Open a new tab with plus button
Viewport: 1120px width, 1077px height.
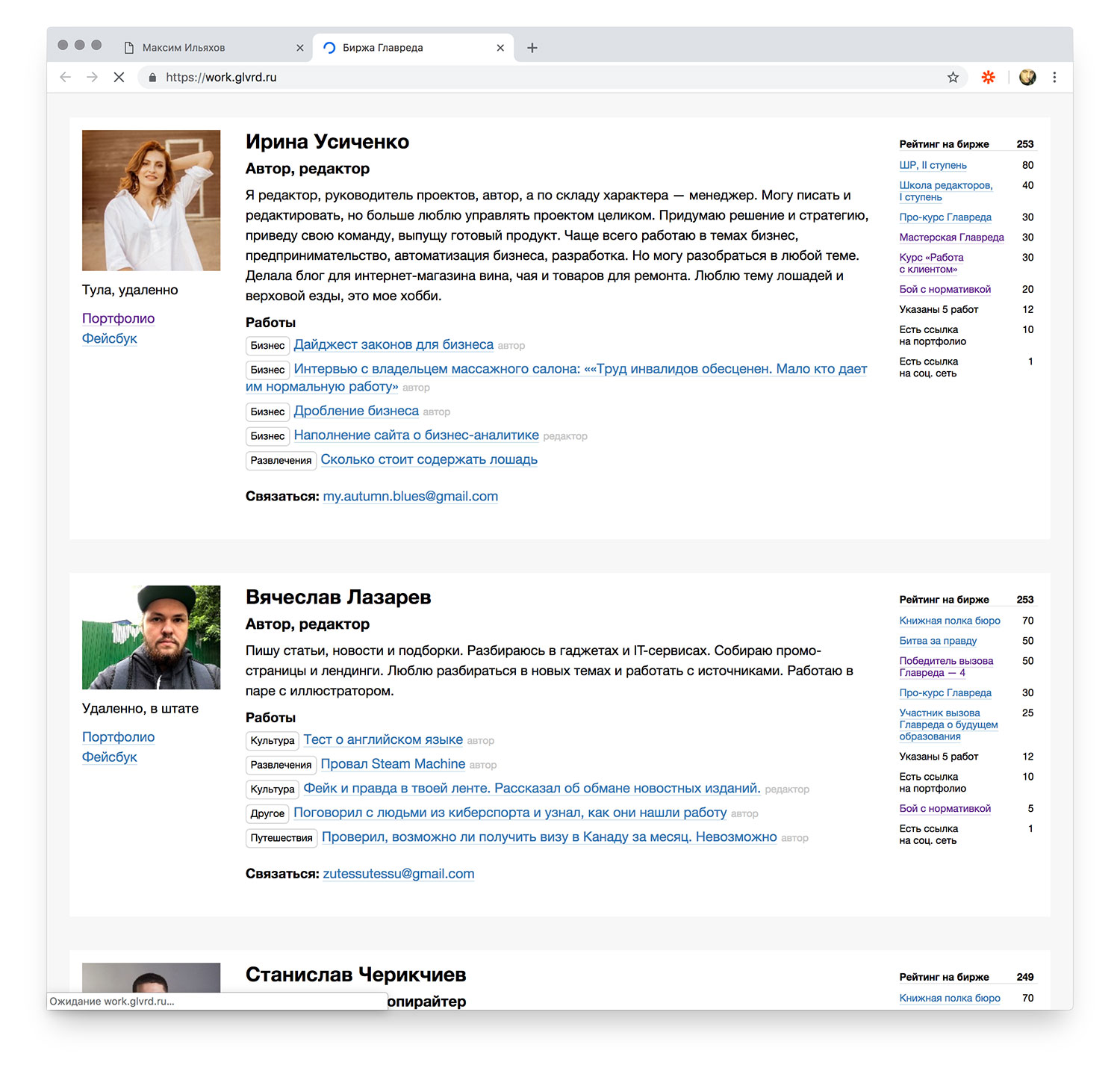click(x=532, y=48)
